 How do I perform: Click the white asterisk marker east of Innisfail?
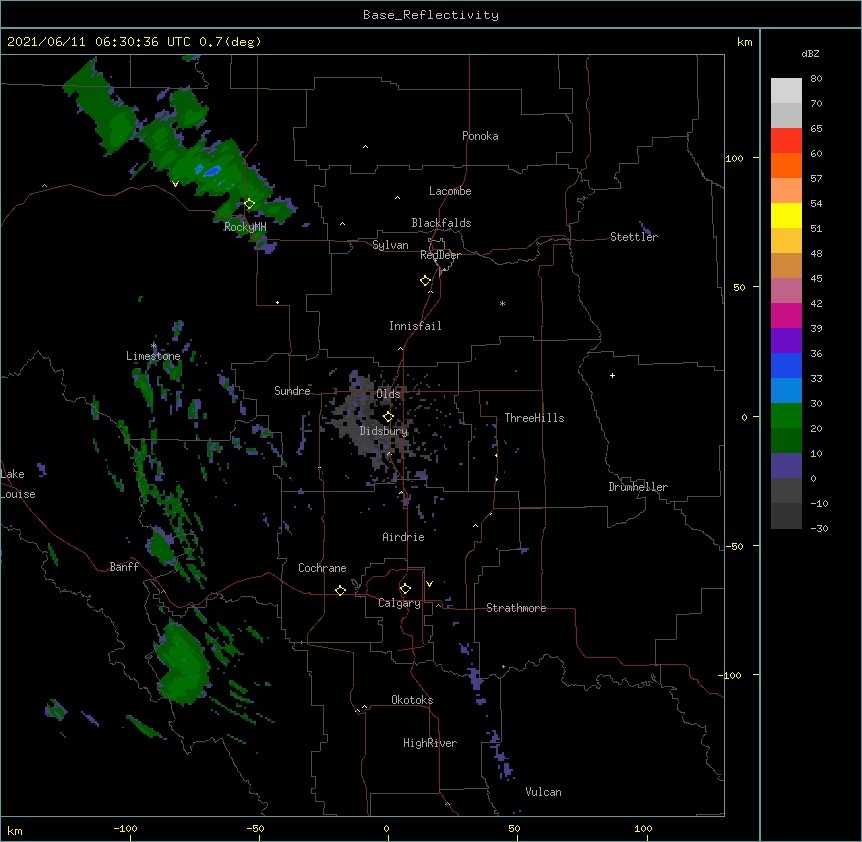[x=502, y=303]
